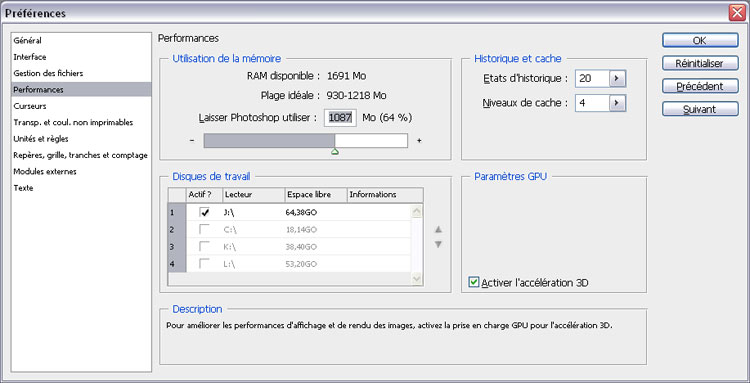The image size is (750, 383).
Task: Select row number 4 in scratch disks
Action: (x=176, y=264)
